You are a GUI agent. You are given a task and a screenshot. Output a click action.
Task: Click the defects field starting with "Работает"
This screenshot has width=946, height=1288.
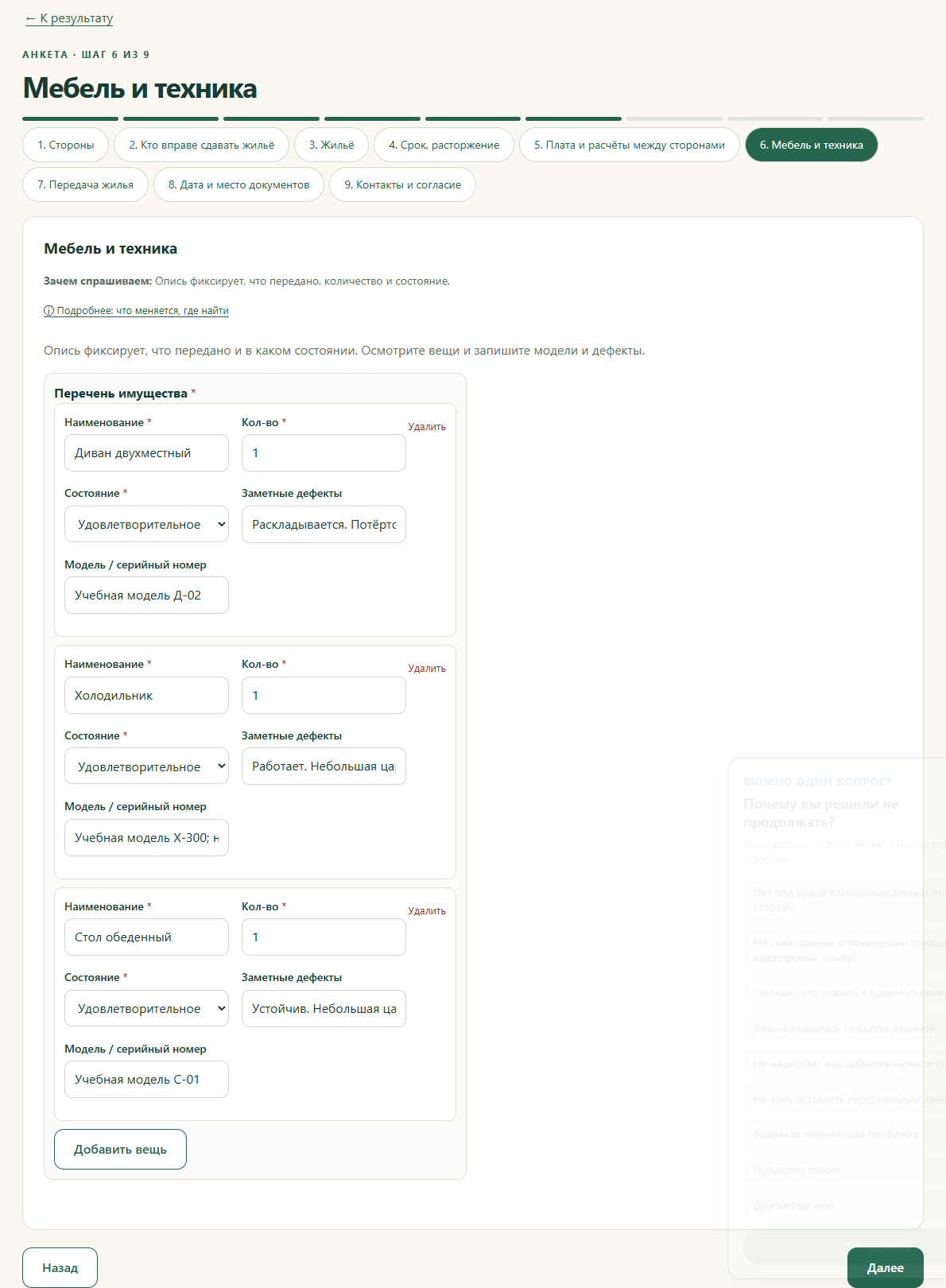324,766
